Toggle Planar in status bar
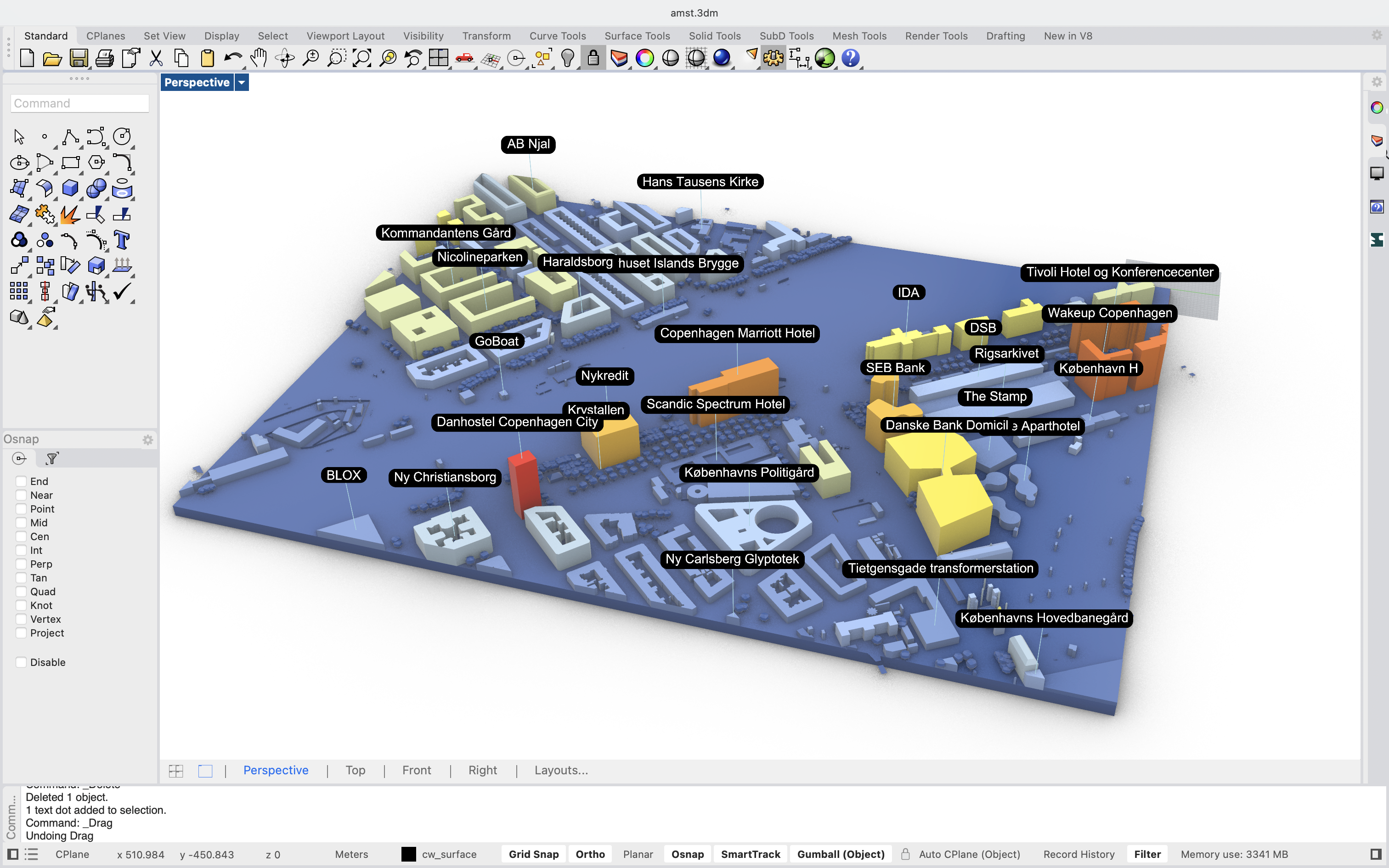This screenshot has width=1389, height=868. pos(638,854)
